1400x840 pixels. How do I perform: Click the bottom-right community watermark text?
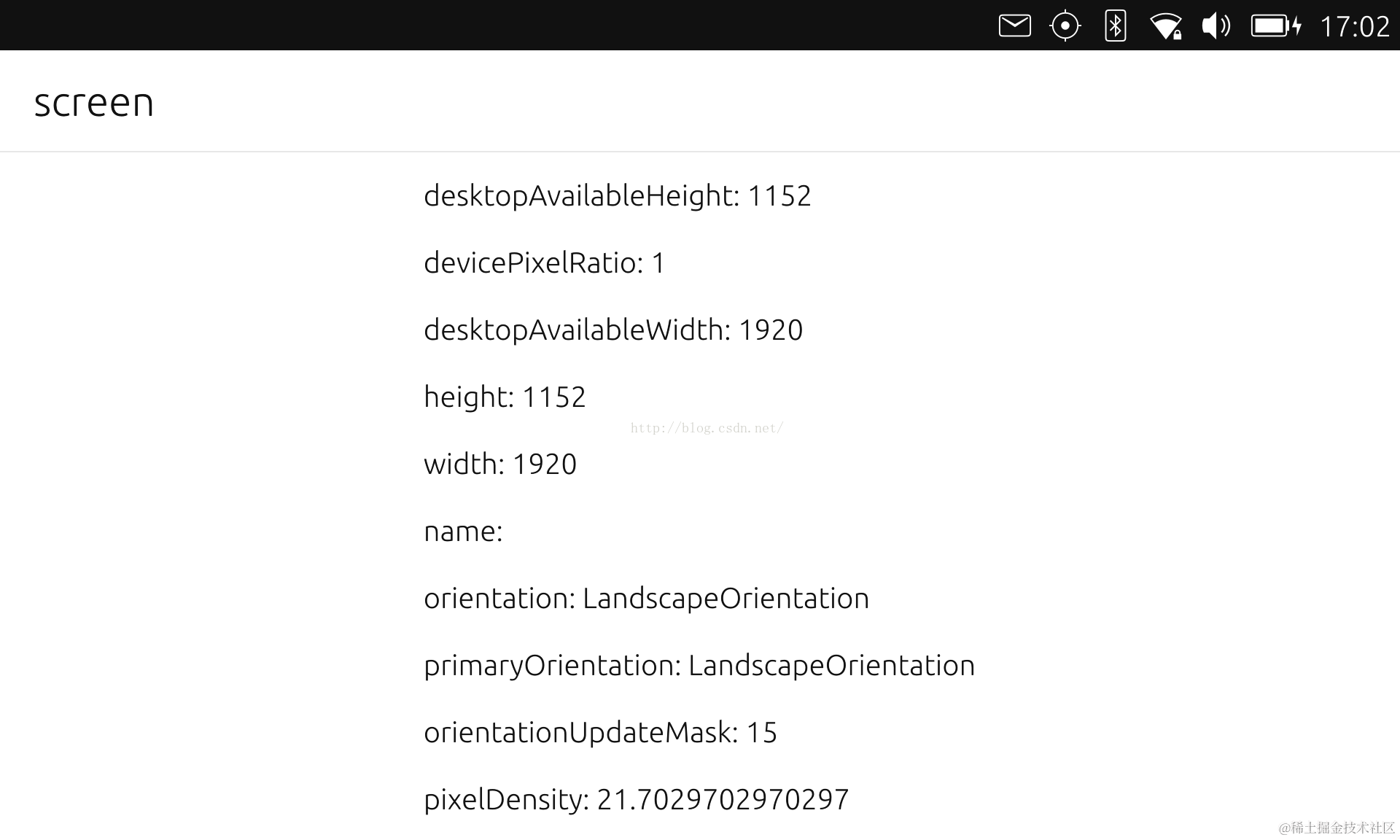(1336, 828)
